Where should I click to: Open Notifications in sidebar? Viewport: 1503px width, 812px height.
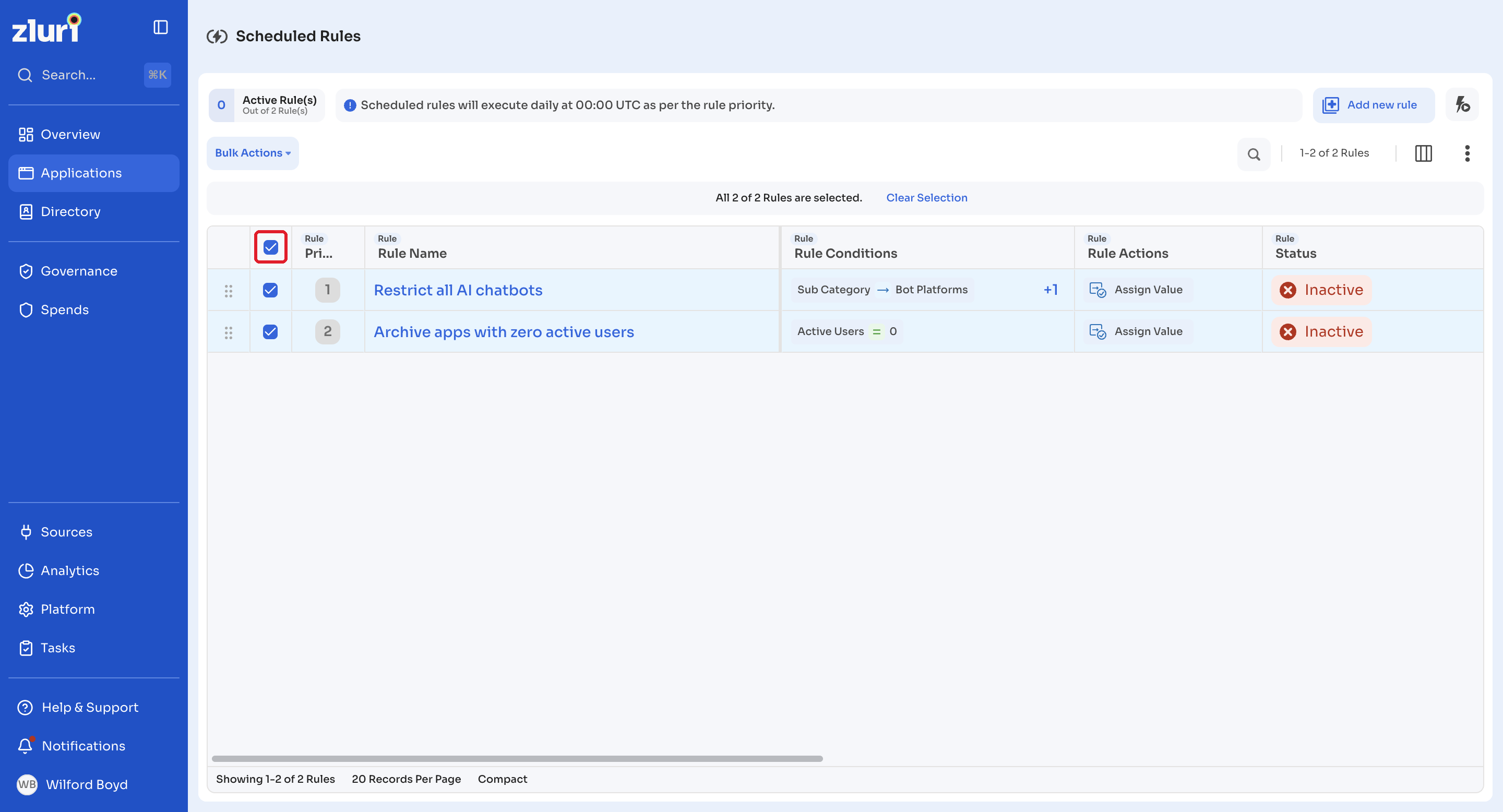pos(94,746)
